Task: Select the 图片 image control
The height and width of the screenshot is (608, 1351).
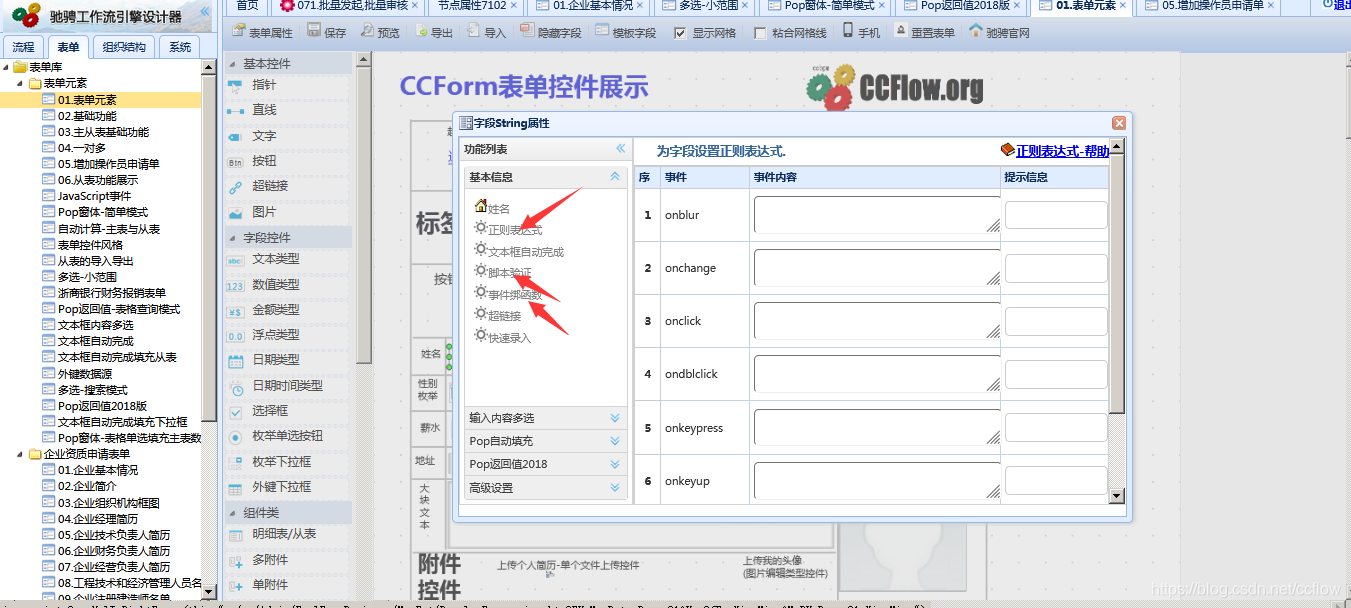Action: click(x=264, y=212)
